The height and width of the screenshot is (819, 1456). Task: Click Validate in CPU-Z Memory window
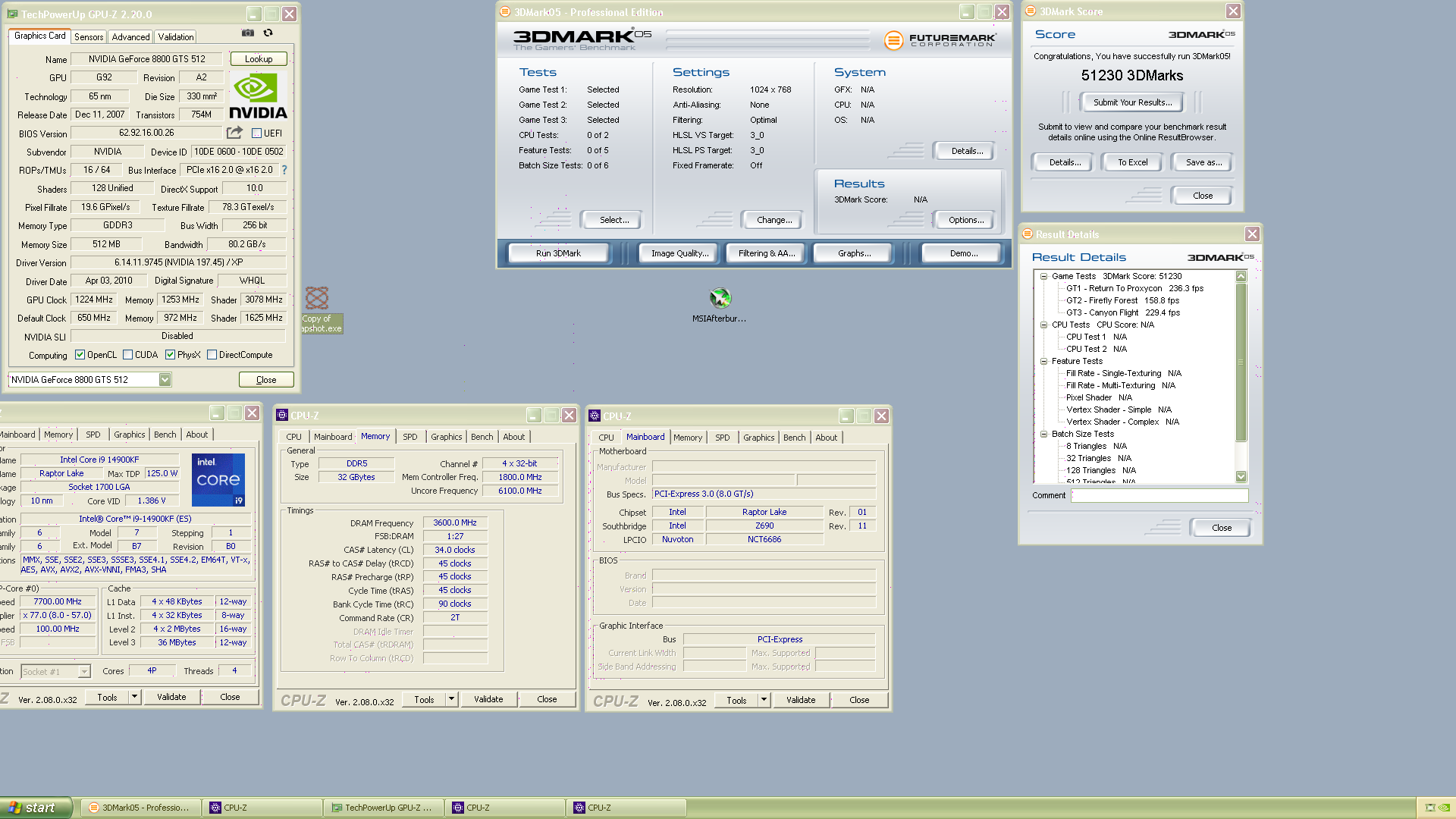(x=488, y=699)
